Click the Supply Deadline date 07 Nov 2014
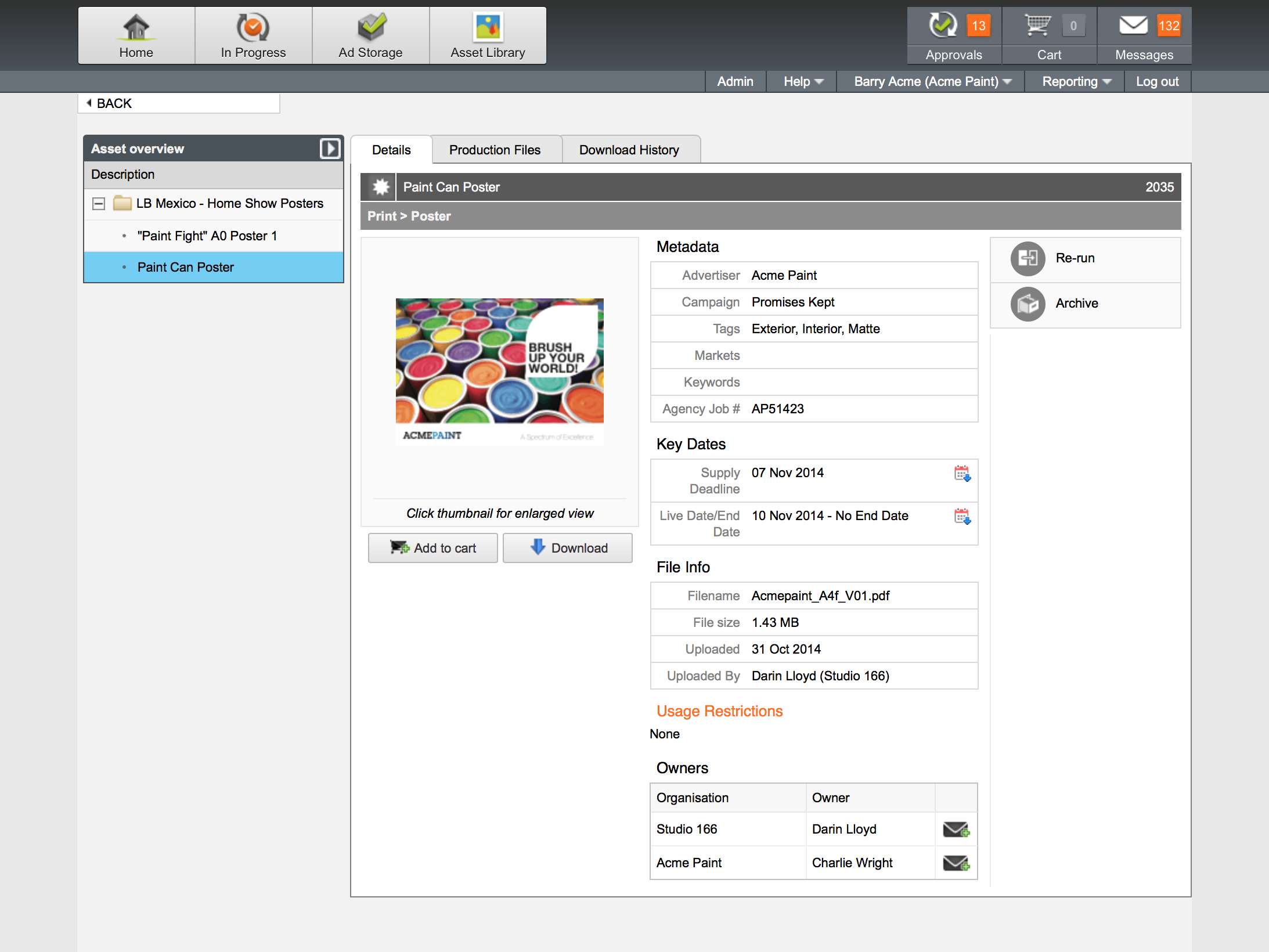Viewport: 1269px width, 952px height. [788, 473]
